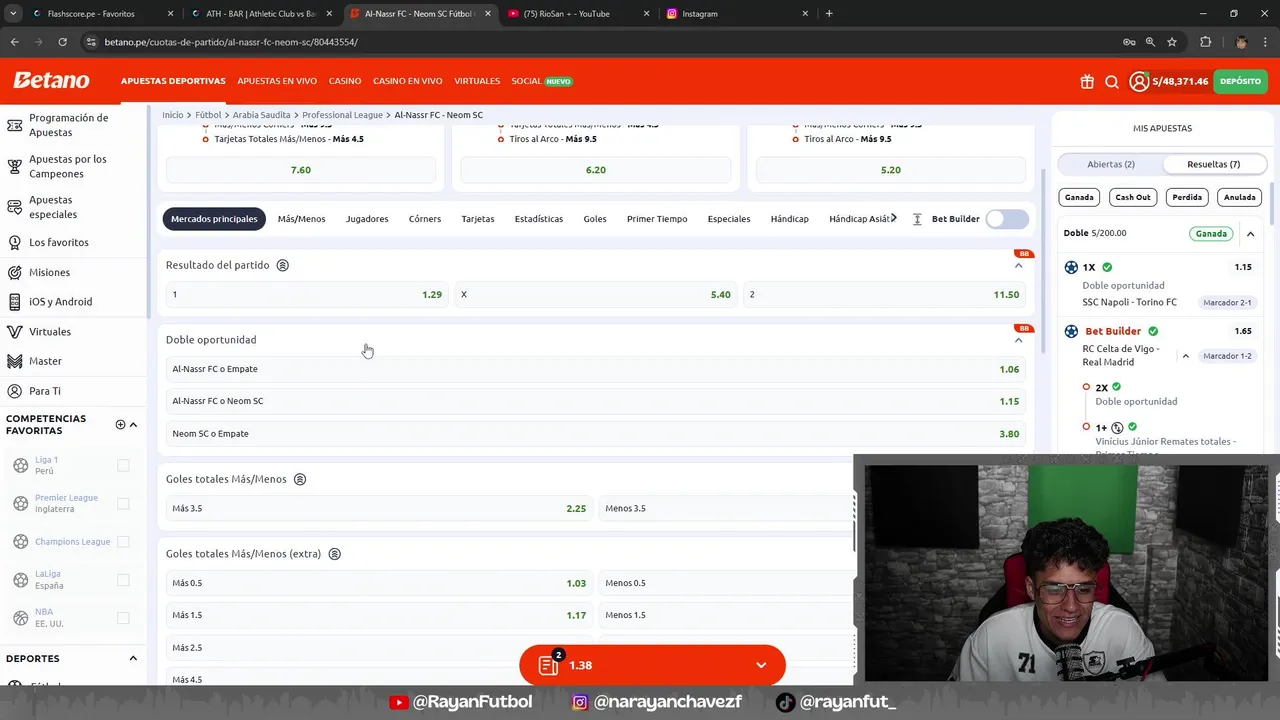Bet on Al-Nassr FC o Empate 1.06
This screenshot has height=720, width=1280.
[595, 369]
